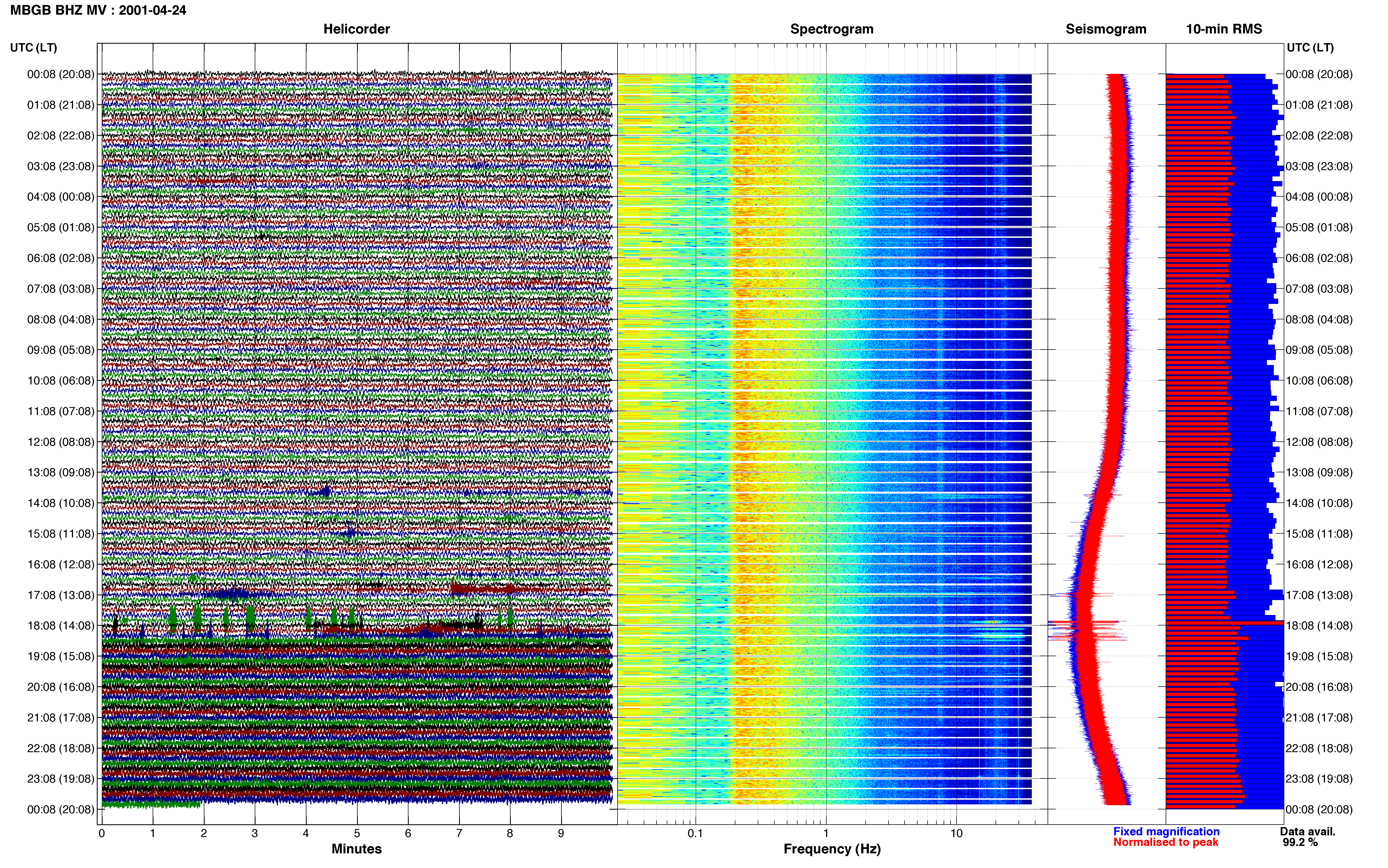Click left time label 07:08 (03:08)

(60, 289)
